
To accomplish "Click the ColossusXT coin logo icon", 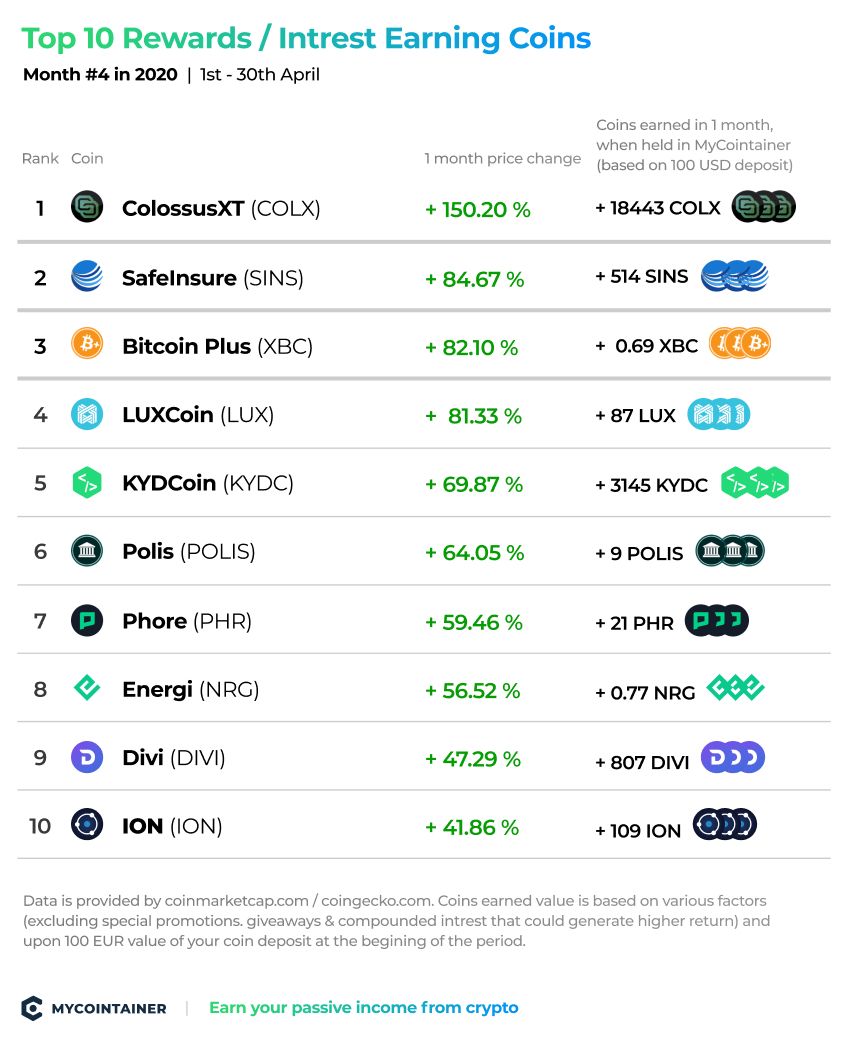I will pyautogui.click(x=87, y=207).
